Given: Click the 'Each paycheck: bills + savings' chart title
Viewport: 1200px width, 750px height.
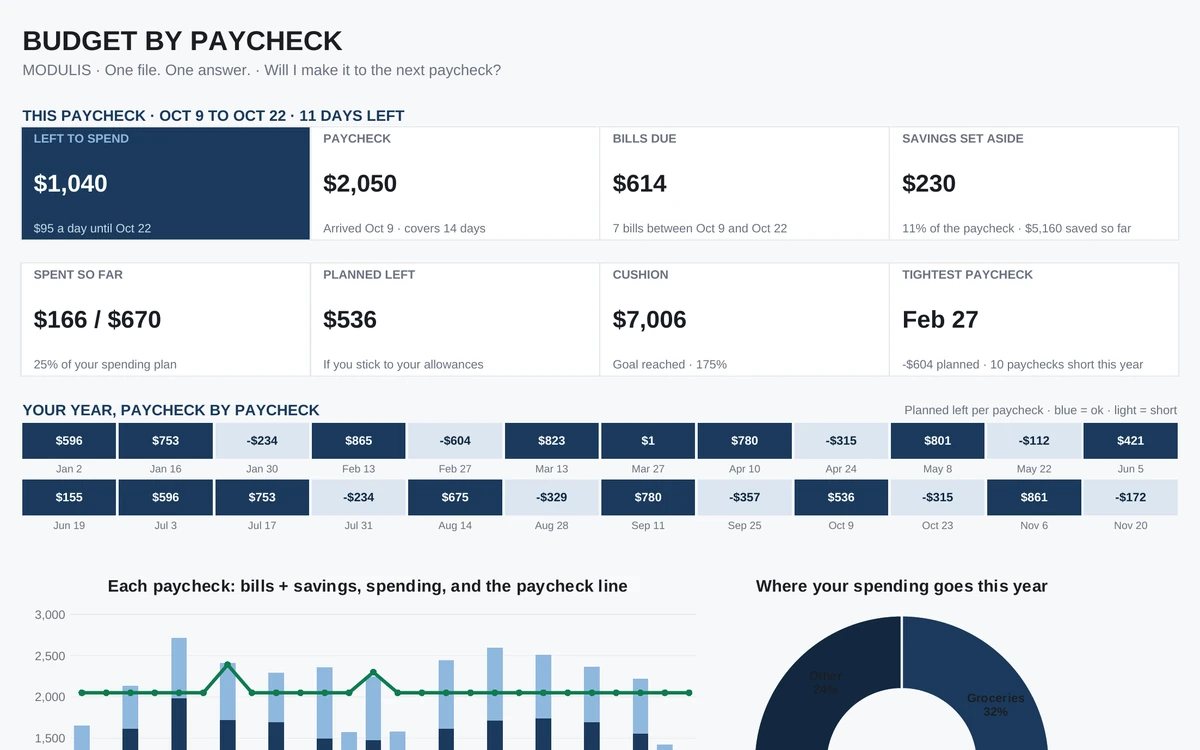Looking at the screenshot, I should tap(368, 586).
